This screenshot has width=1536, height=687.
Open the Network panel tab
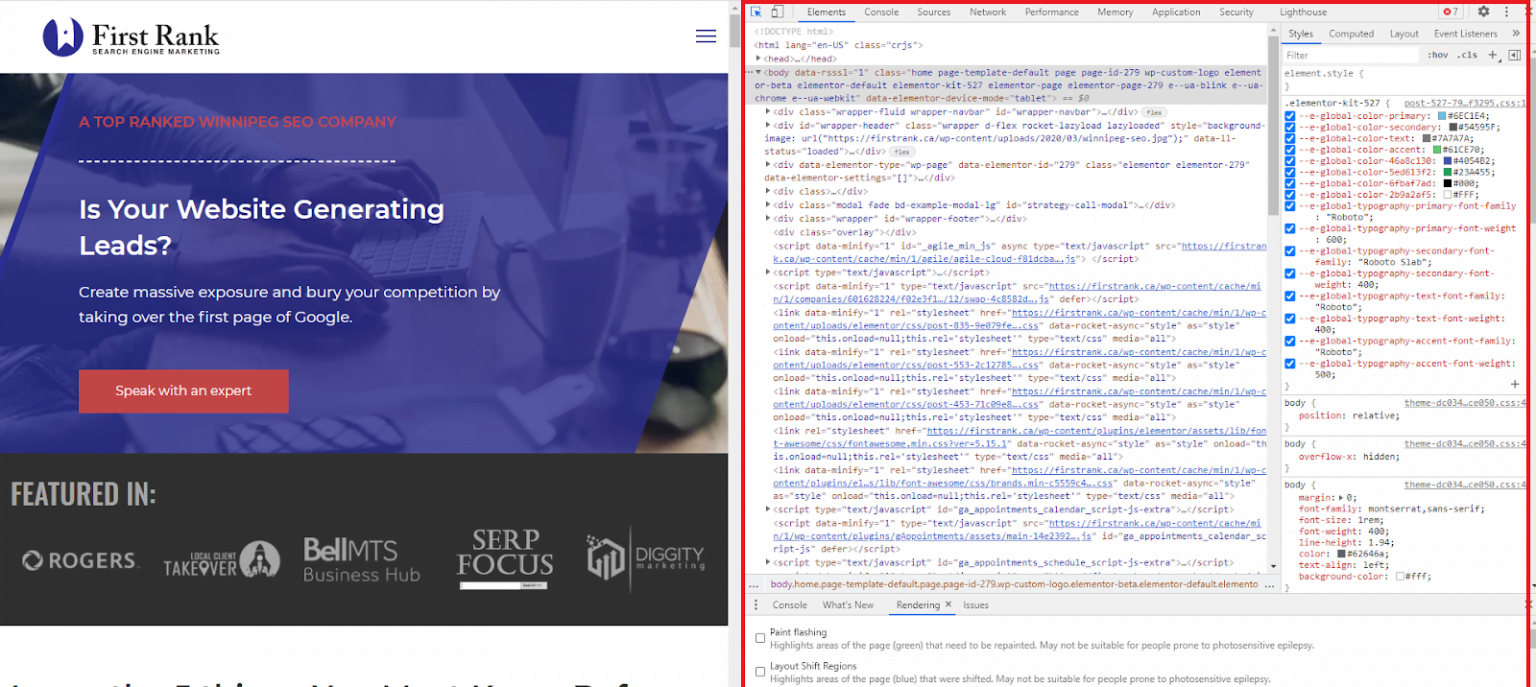987,12
